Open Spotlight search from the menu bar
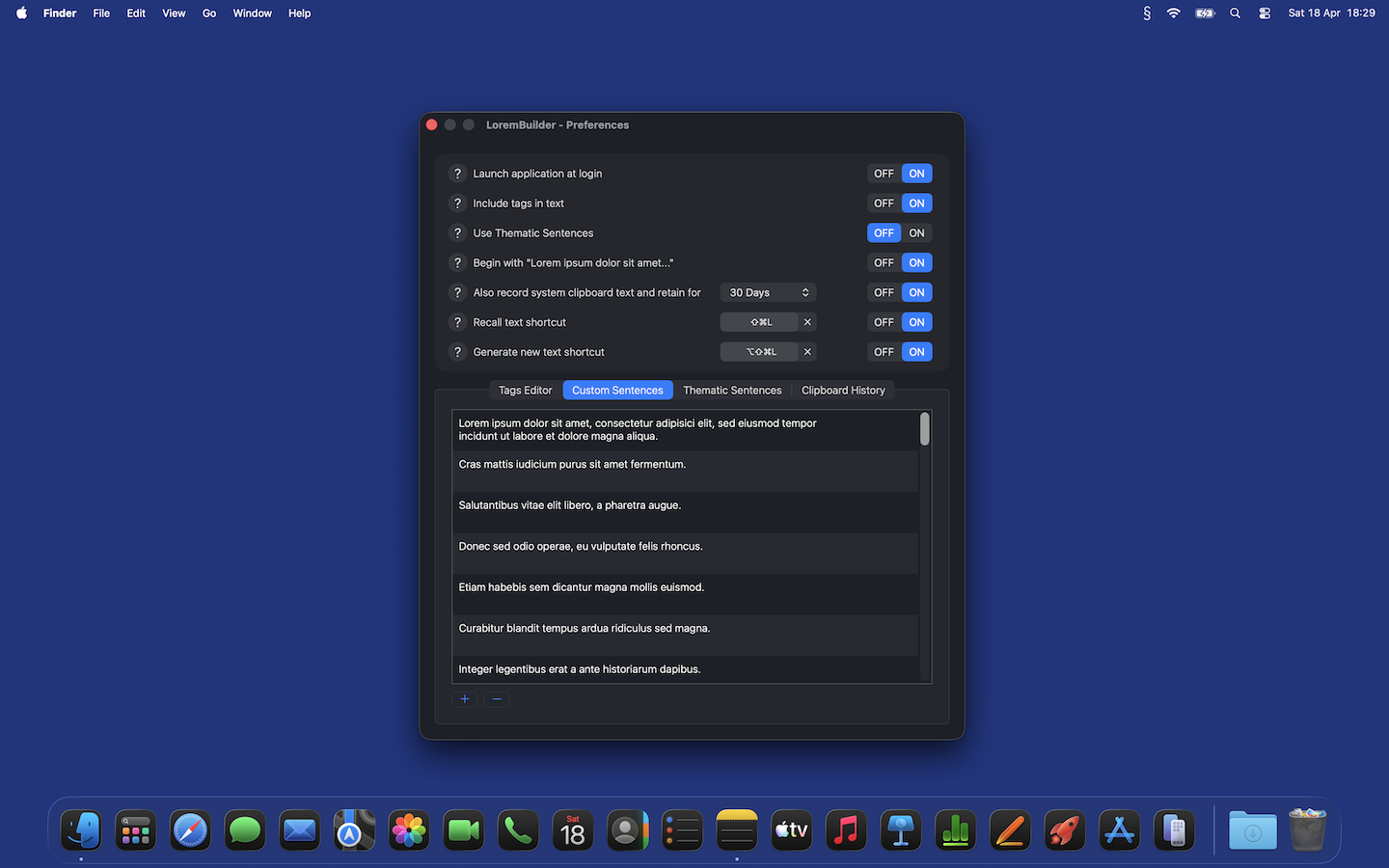The image size is (1389, 868). coord(1235,13)
